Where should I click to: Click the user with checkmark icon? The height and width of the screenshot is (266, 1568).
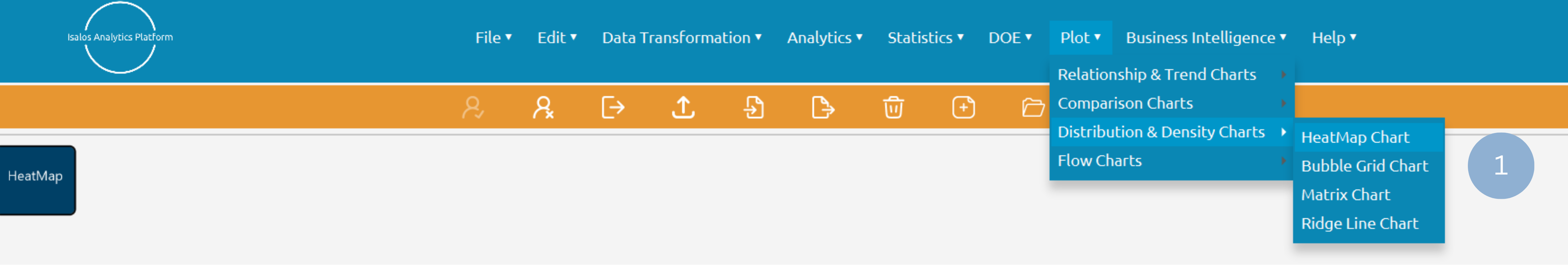(472, 108)
